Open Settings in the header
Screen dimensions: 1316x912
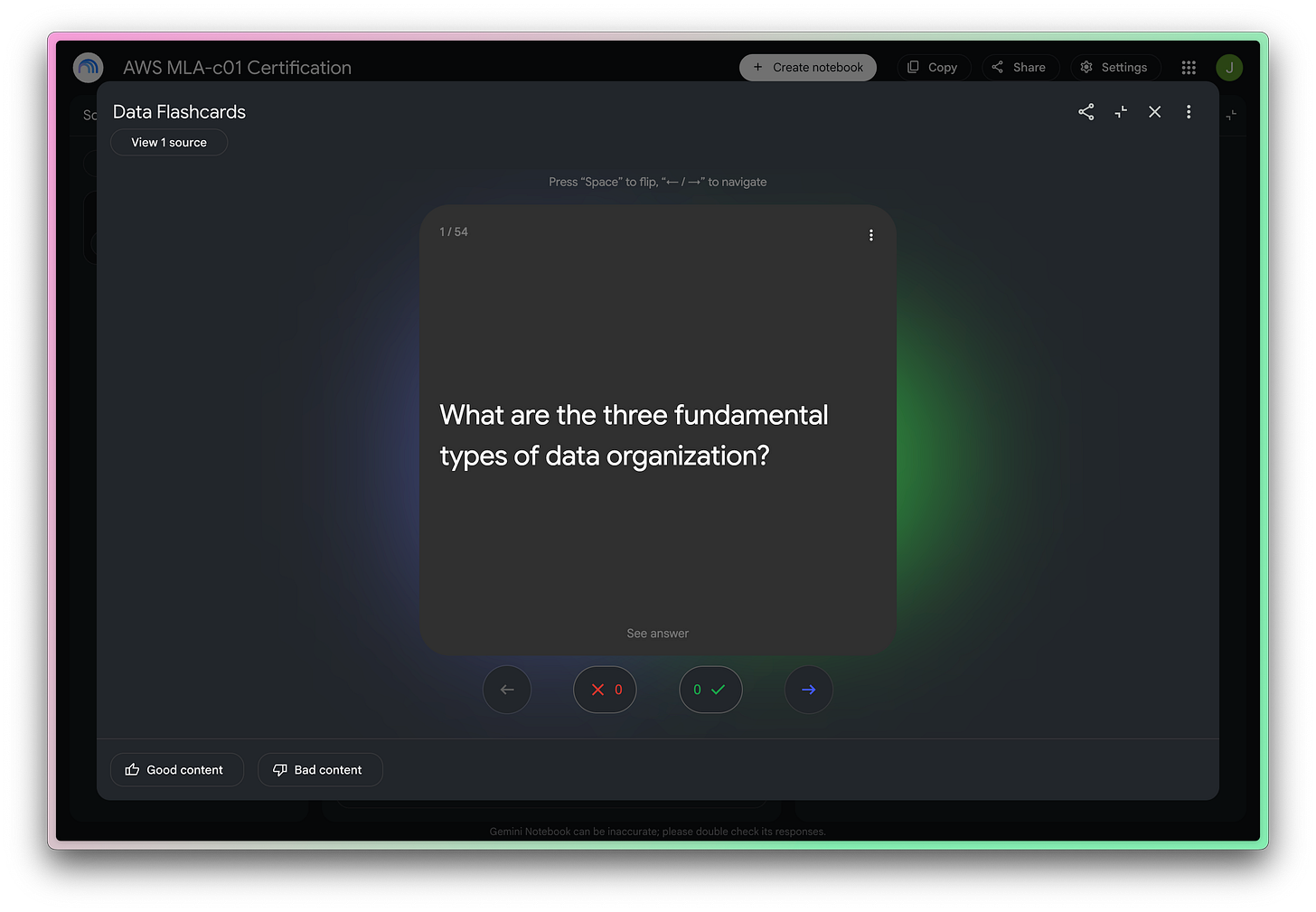pos(1115,68)
